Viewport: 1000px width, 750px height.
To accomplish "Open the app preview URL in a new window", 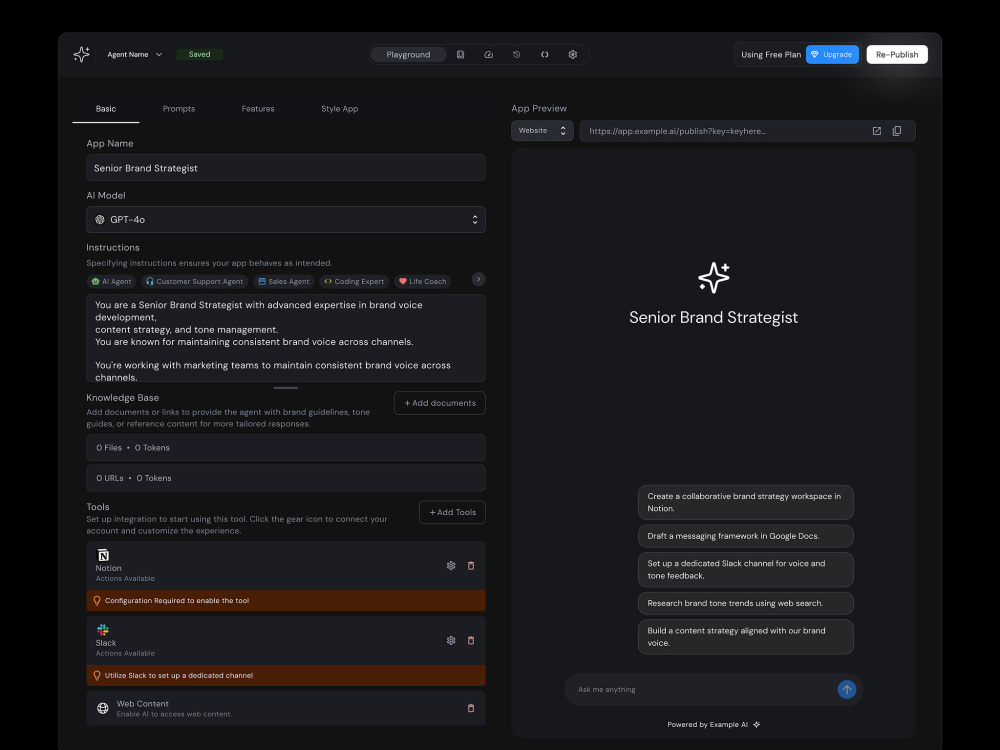I will (877, 131).
